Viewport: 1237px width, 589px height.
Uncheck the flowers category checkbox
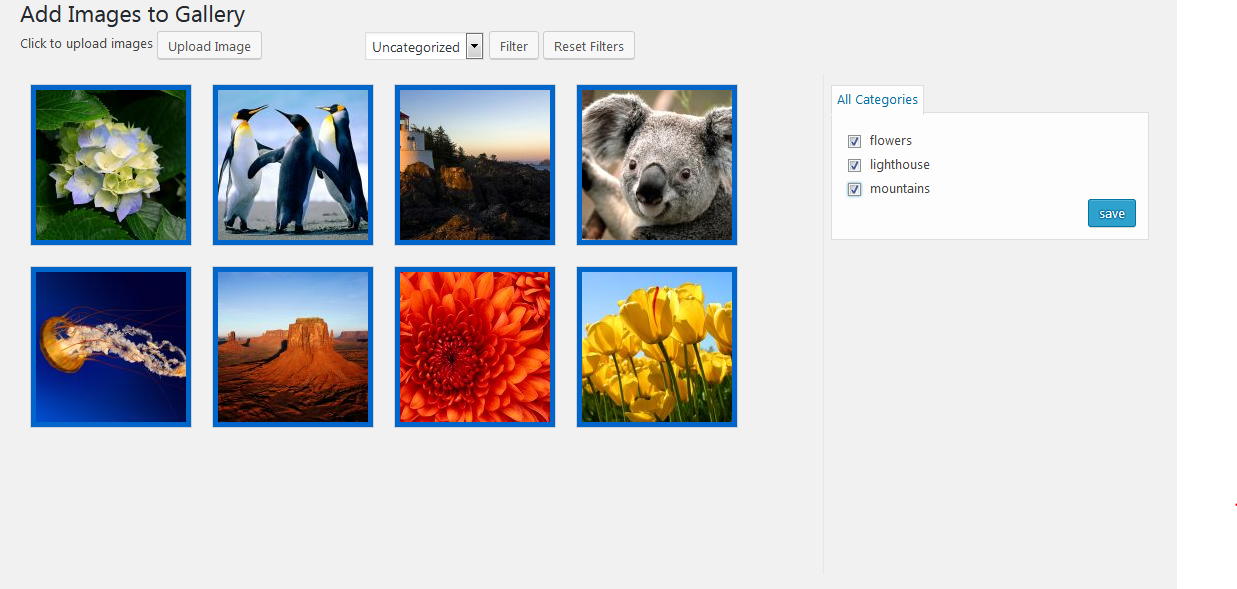(854, 141)
